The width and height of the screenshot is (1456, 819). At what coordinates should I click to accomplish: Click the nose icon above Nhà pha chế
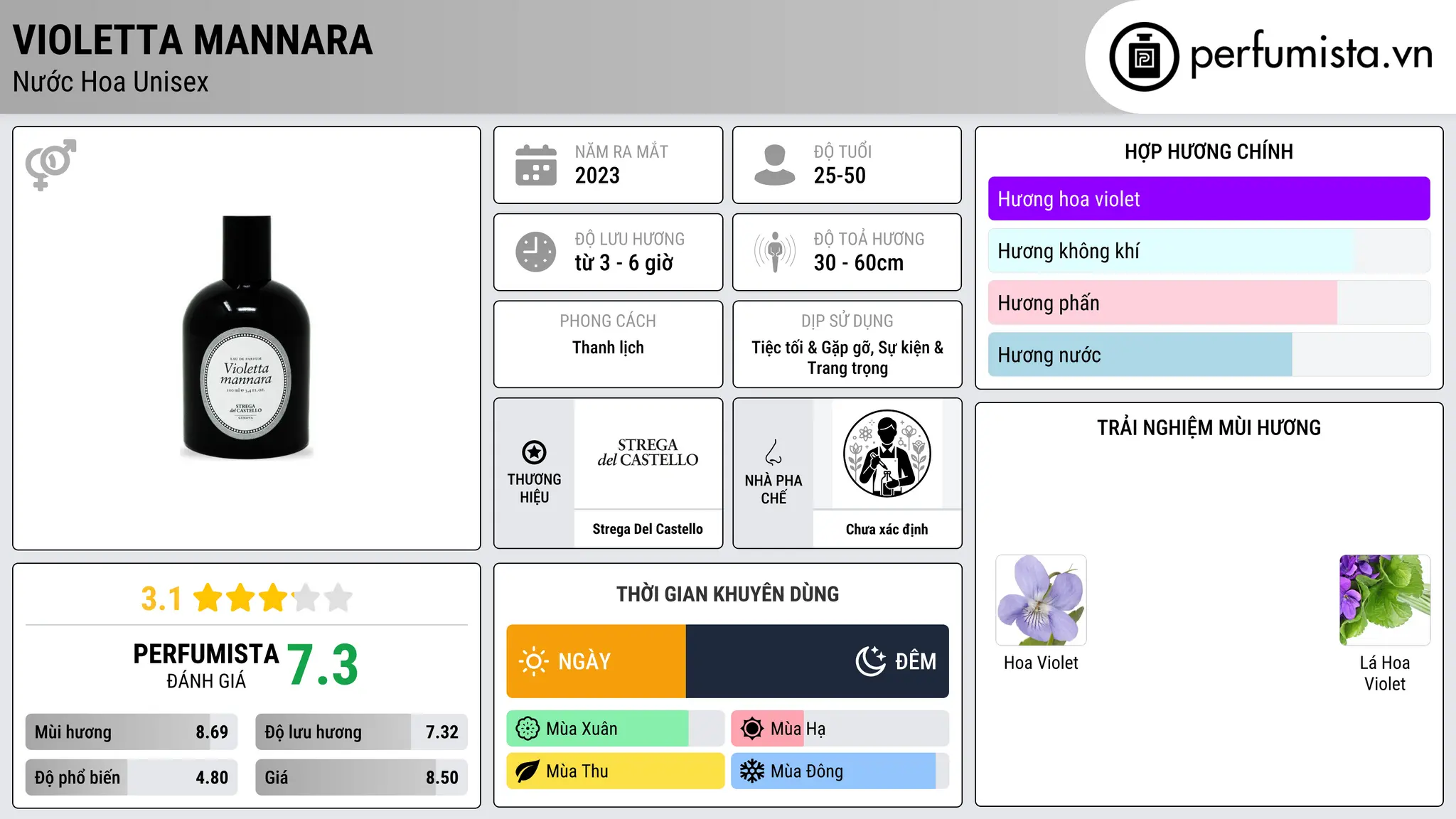tap(773, 452)
